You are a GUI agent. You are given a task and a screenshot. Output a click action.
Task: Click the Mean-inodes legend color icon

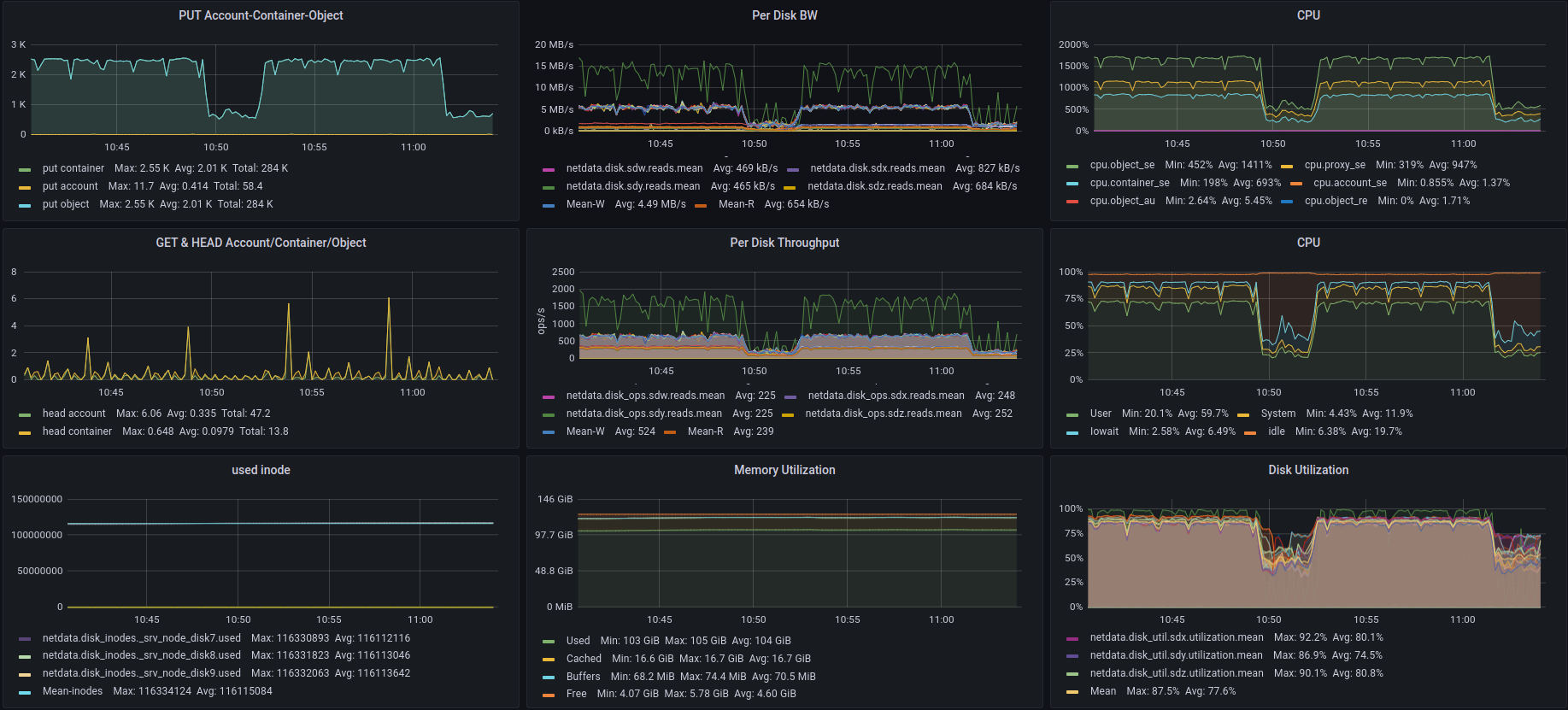pyautogui.click(x=25, y=692)
